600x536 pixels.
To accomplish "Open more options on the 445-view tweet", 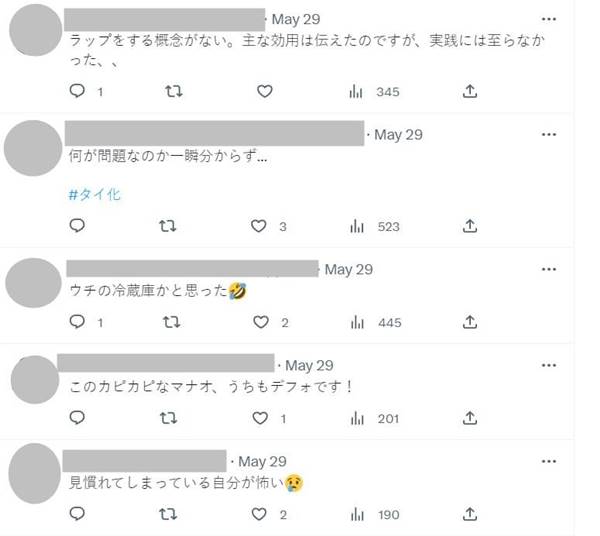I will (549, 269).
